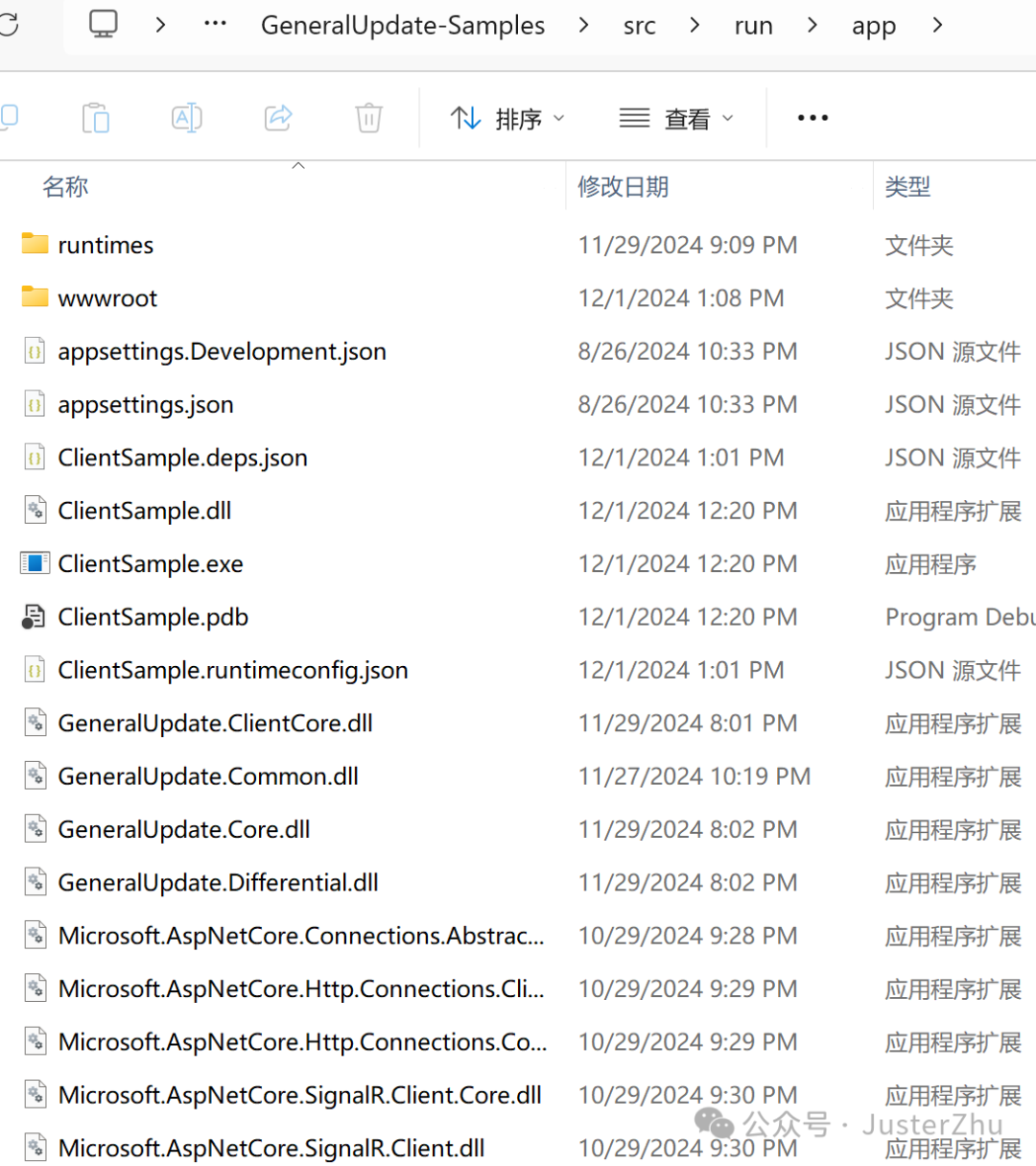The image size is (1036, 1166).
Task: Click the chevron after app in the breadcrumb
Action: coord(937,25)
